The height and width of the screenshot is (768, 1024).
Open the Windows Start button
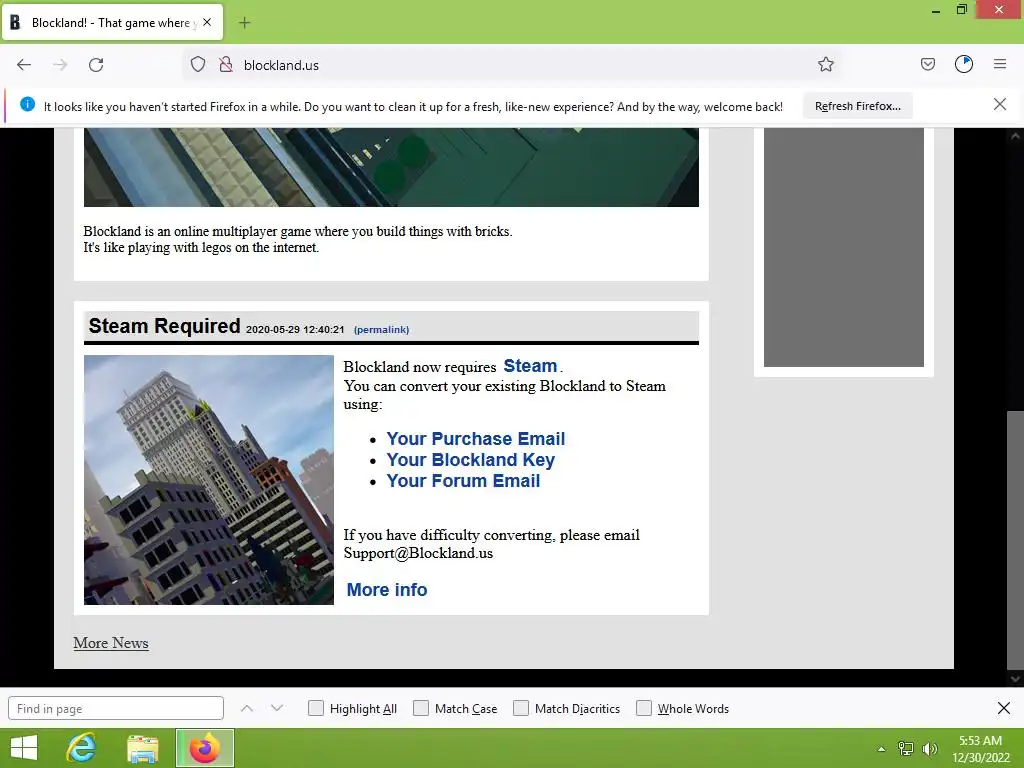click(24, 748)
